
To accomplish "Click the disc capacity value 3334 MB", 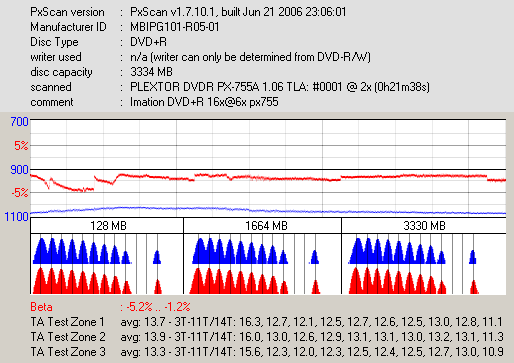I will coord(151,72).
